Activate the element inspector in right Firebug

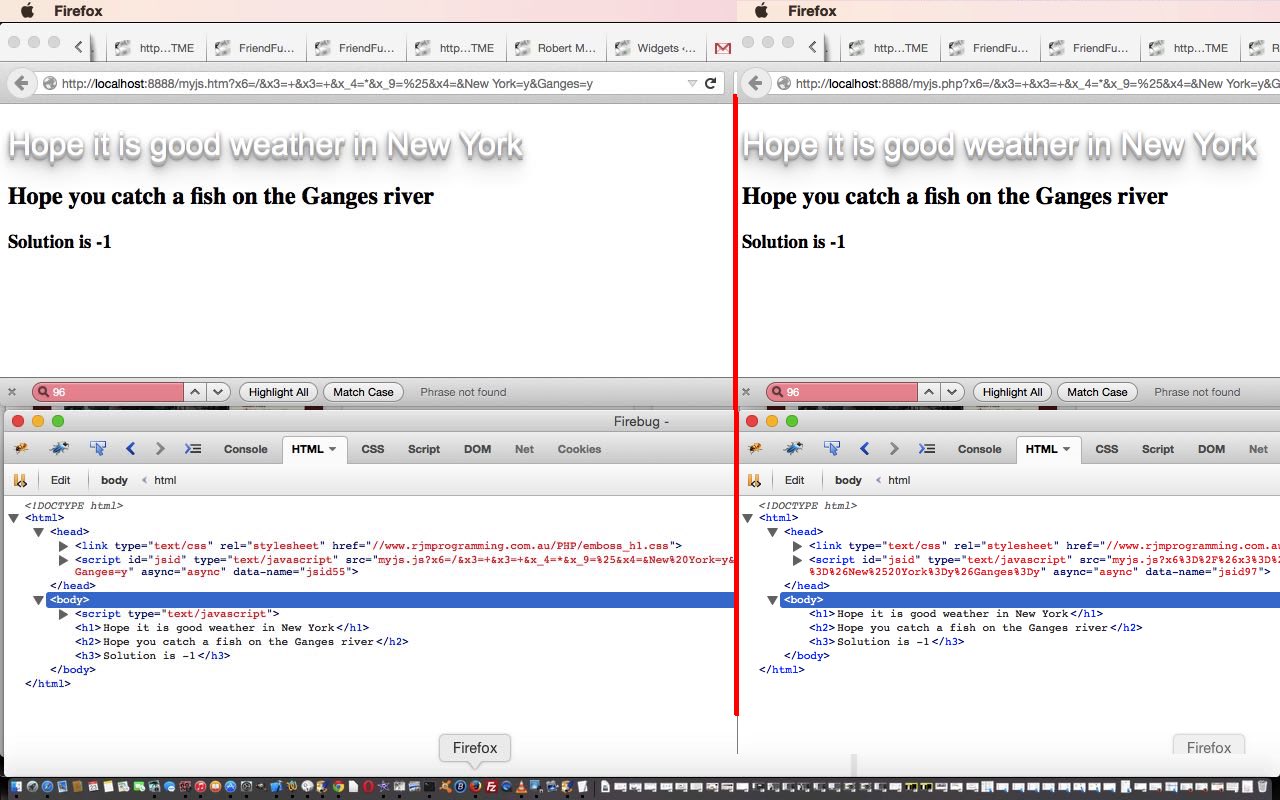pyautogui.click(x=832, y=449)
